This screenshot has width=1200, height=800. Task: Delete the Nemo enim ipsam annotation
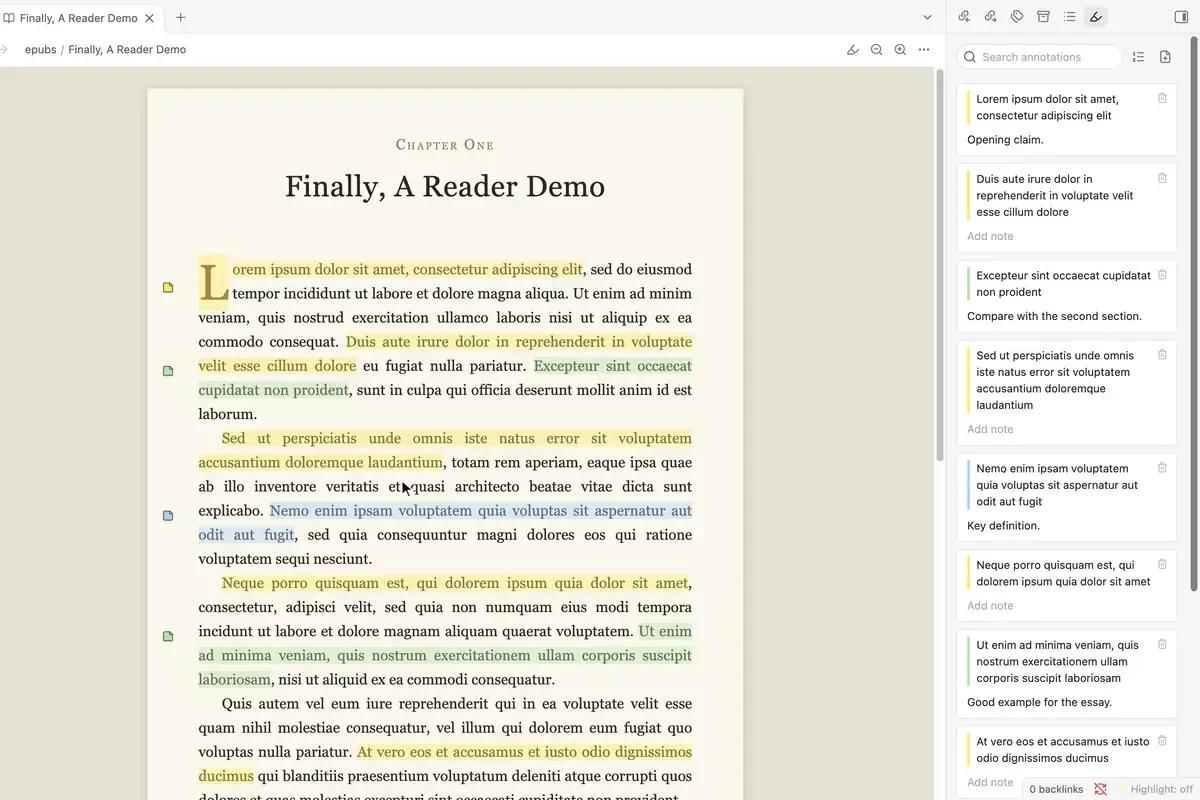click(1162, 467)
